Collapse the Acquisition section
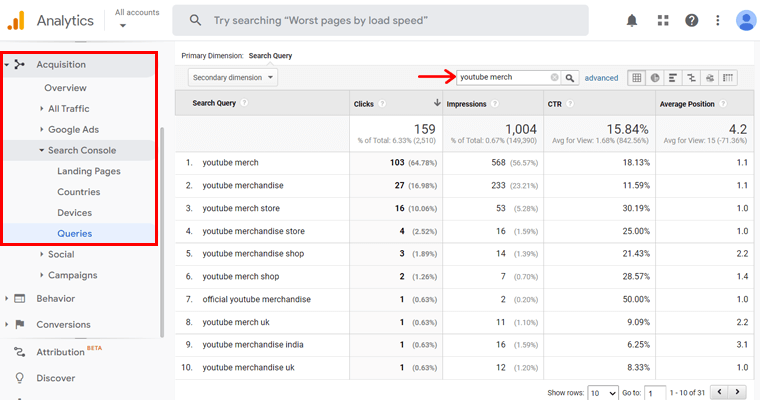Screen dimensions: 760x400 tap(7, 64)
